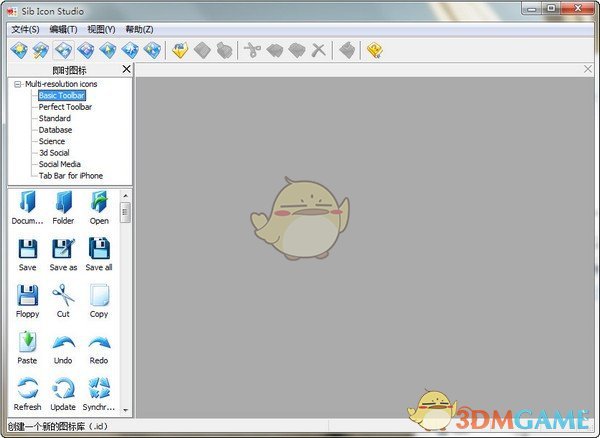Open the 文件(S) menu
Screen dimensions: 600x438
click(x=25, y=29)
